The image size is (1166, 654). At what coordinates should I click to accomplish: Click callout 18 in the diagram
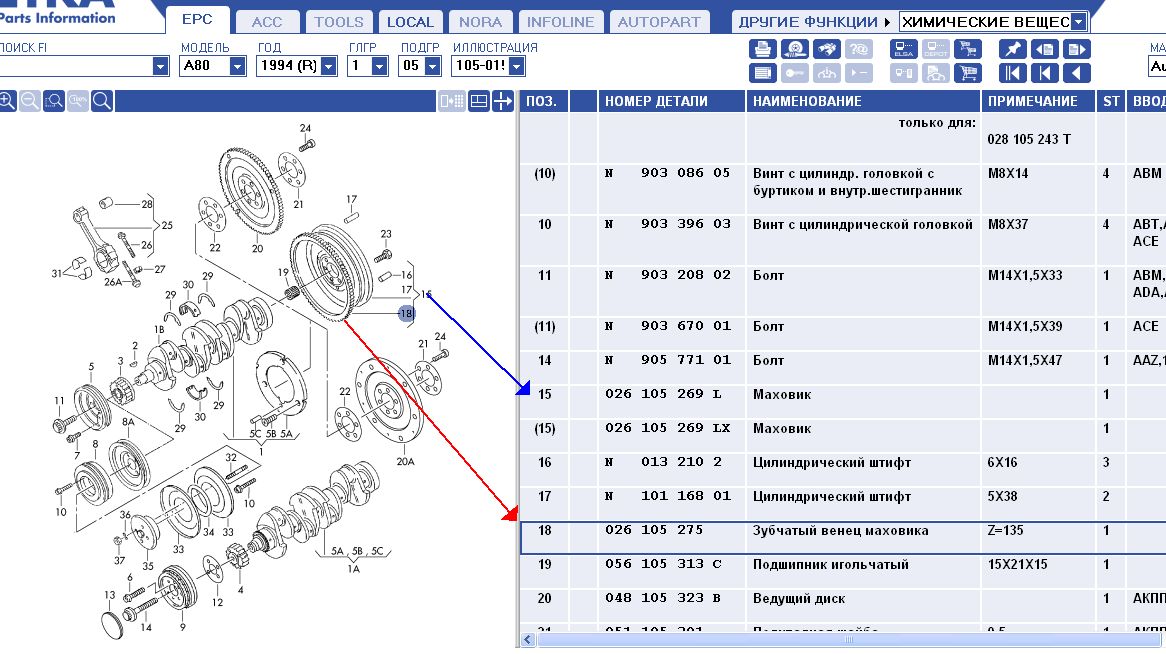405,313
